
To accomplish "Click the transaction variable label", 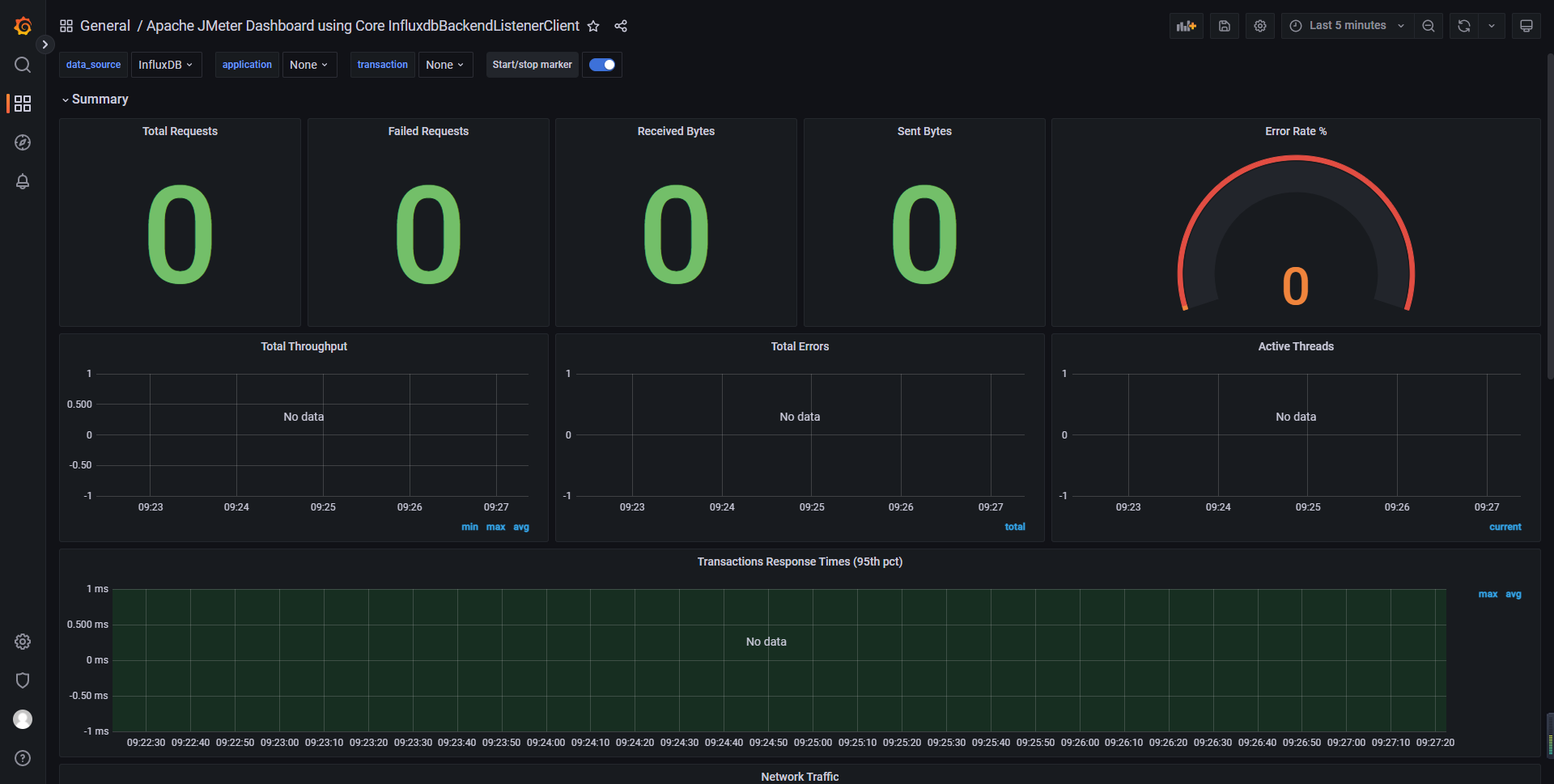I will (383, 65).
